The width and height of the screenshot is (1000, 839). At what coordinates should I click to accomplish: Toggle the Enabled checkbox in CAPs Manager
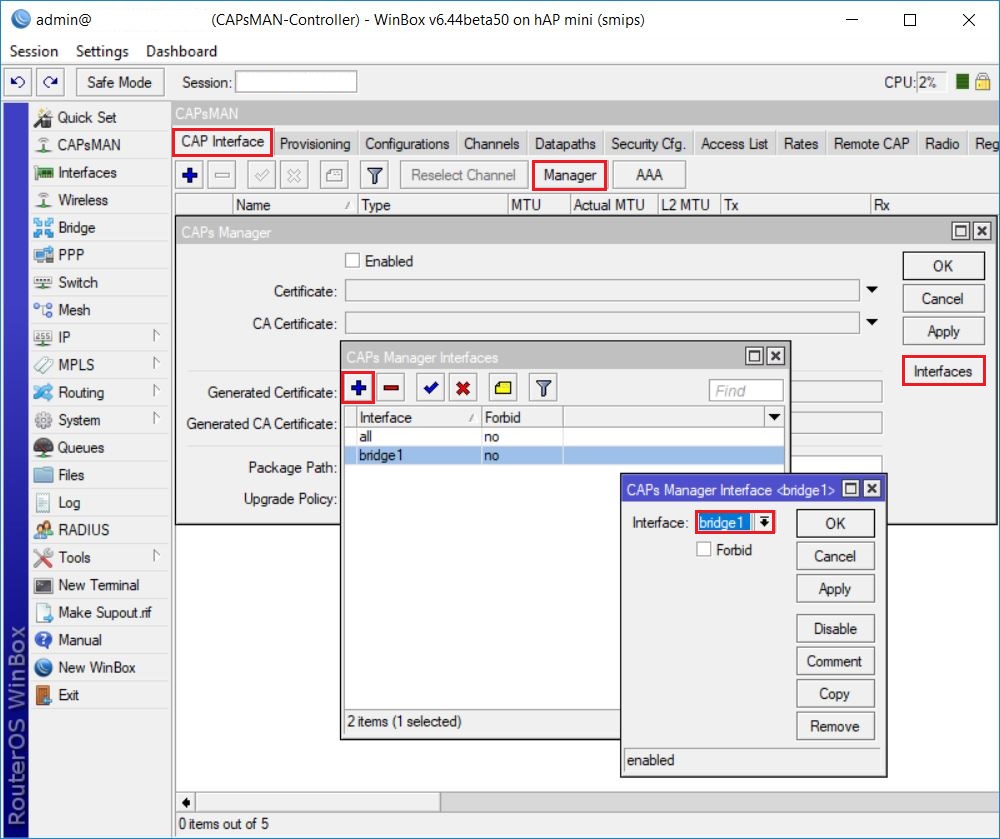tap(352, 261)
